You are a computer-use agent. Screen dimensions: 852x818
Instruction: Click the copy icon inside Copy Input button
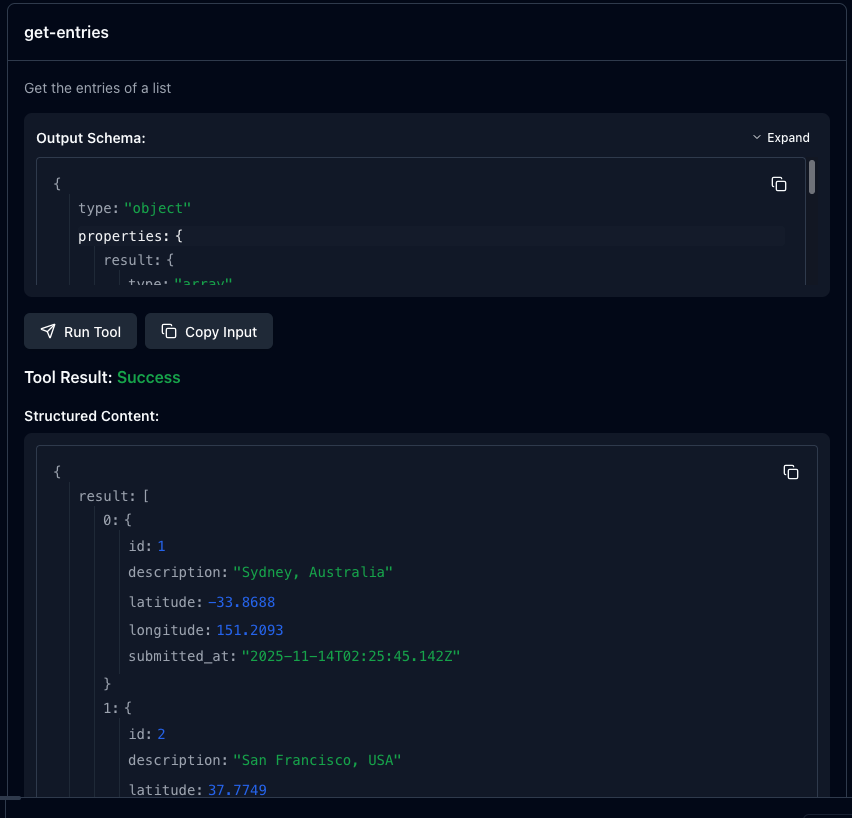tap(168, 331)
